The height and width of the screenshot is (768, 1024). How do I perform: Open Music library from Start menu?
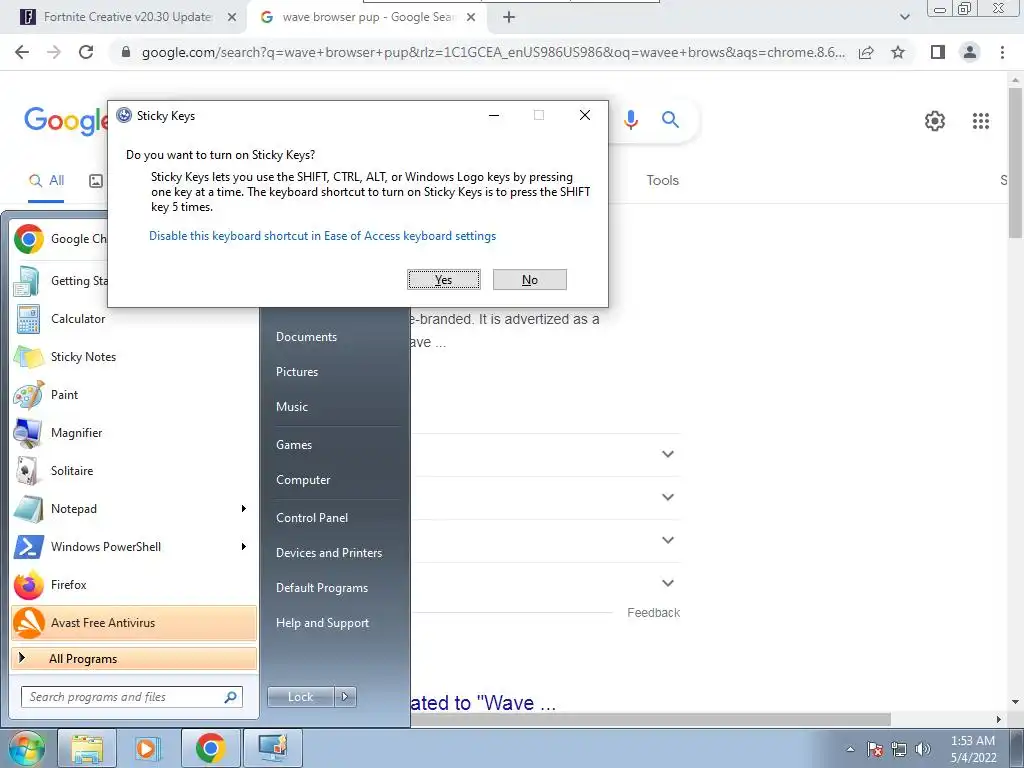292,407
